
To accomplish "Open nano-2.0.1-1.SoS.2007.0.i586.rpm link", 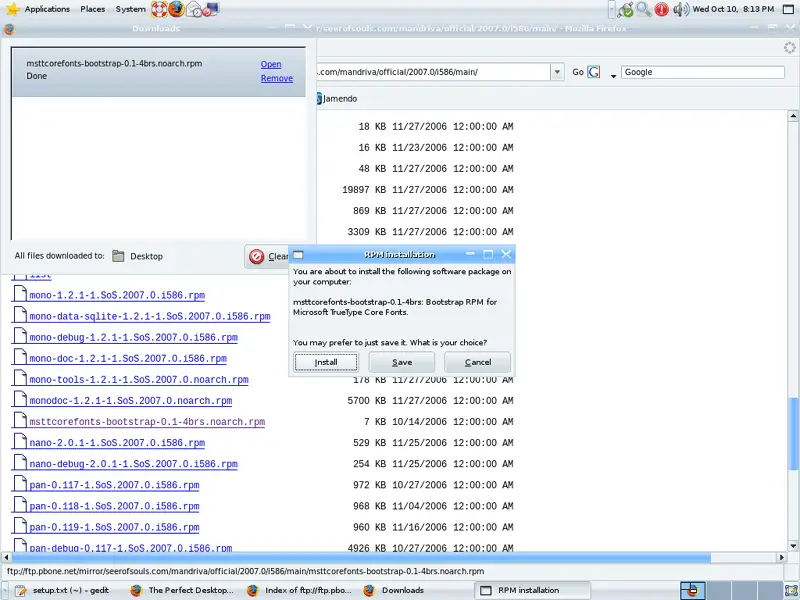I will (117, 443).
